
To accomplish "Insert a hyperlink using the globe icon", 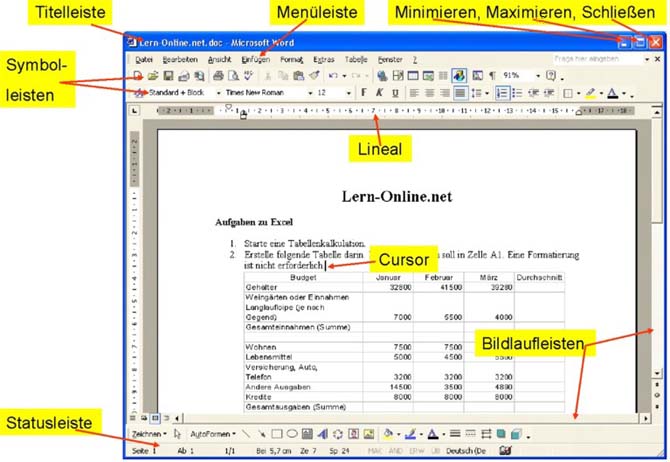I will coord(382,76).
